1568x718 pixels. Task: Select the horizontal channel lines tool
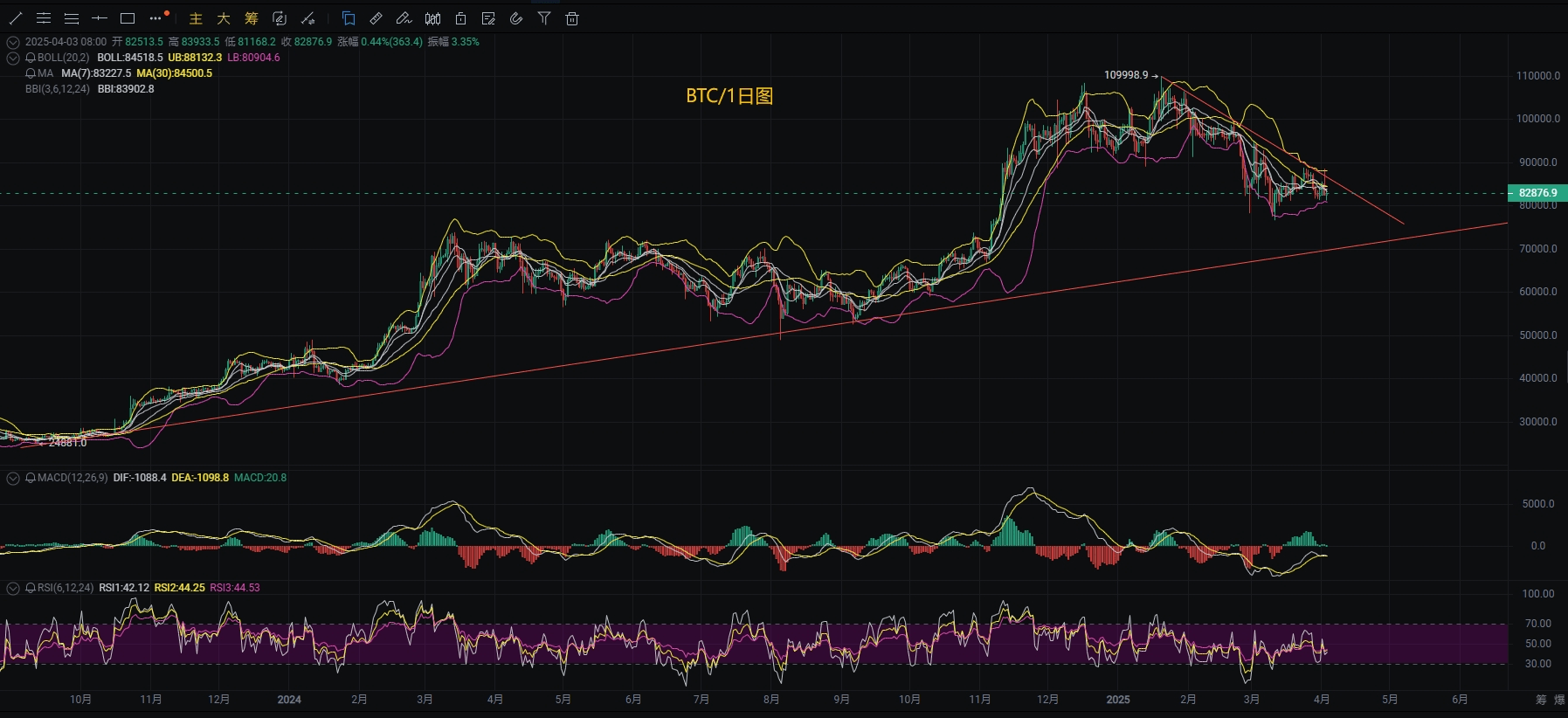[44, 18]
